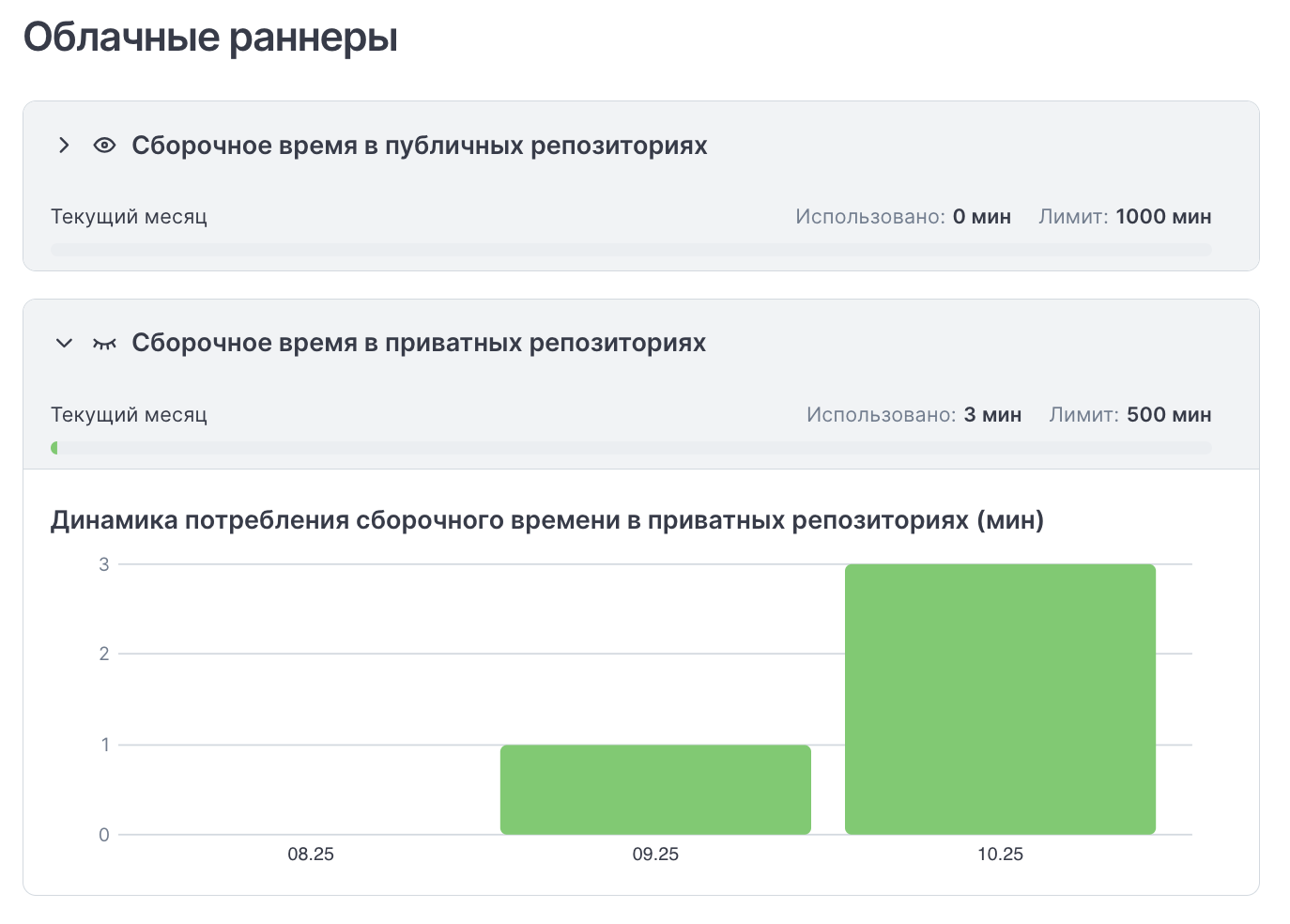Click the open eye icon for public repositories
The image size is (1290, 924).
tap(104, 146)
